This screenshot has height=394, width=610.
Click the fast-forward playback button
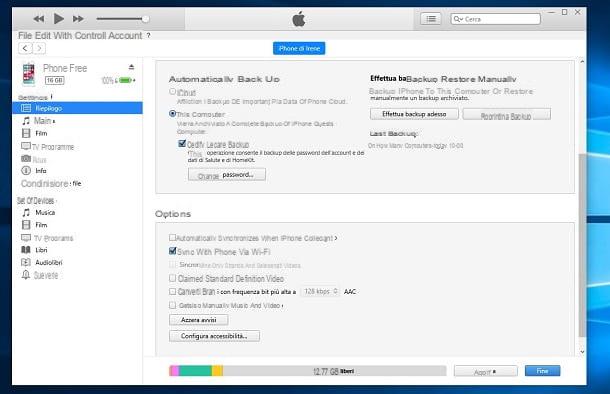coord(78,19)
